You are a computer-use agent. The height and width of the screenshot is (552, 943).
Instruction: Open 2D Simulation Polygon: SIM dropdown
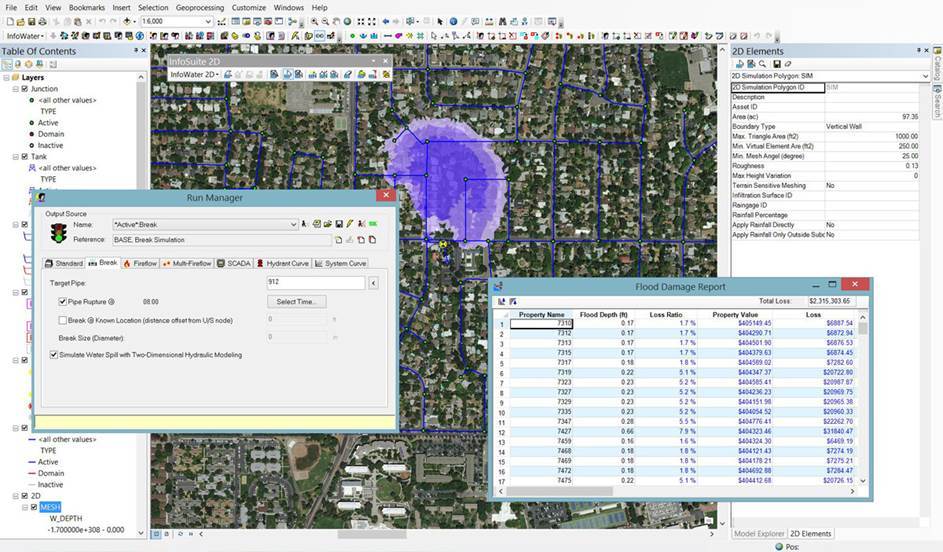tap(925, 76)
